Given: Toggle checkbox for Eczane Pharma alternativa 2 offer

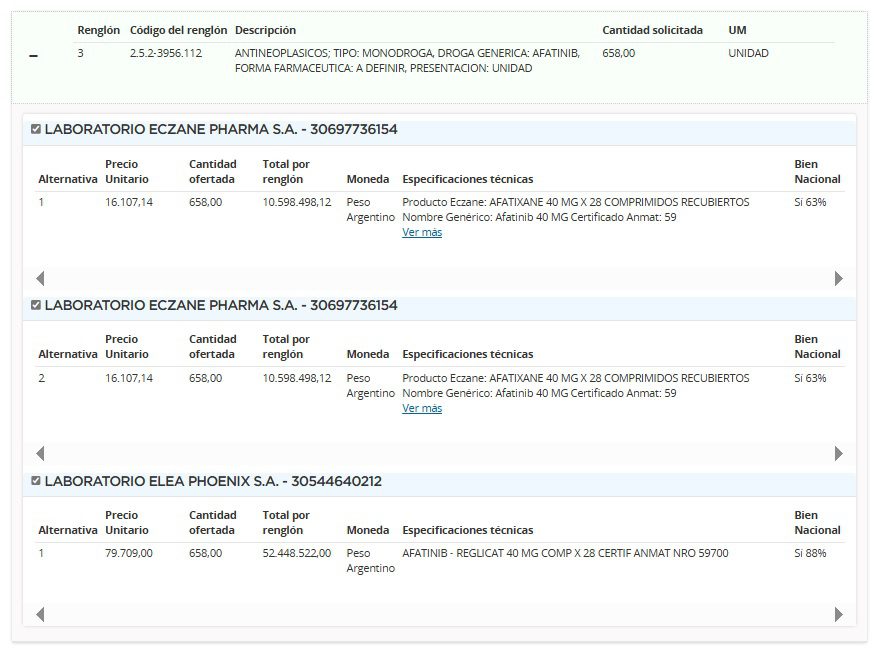Looking at the screenshot, I should tap(36, 305).
